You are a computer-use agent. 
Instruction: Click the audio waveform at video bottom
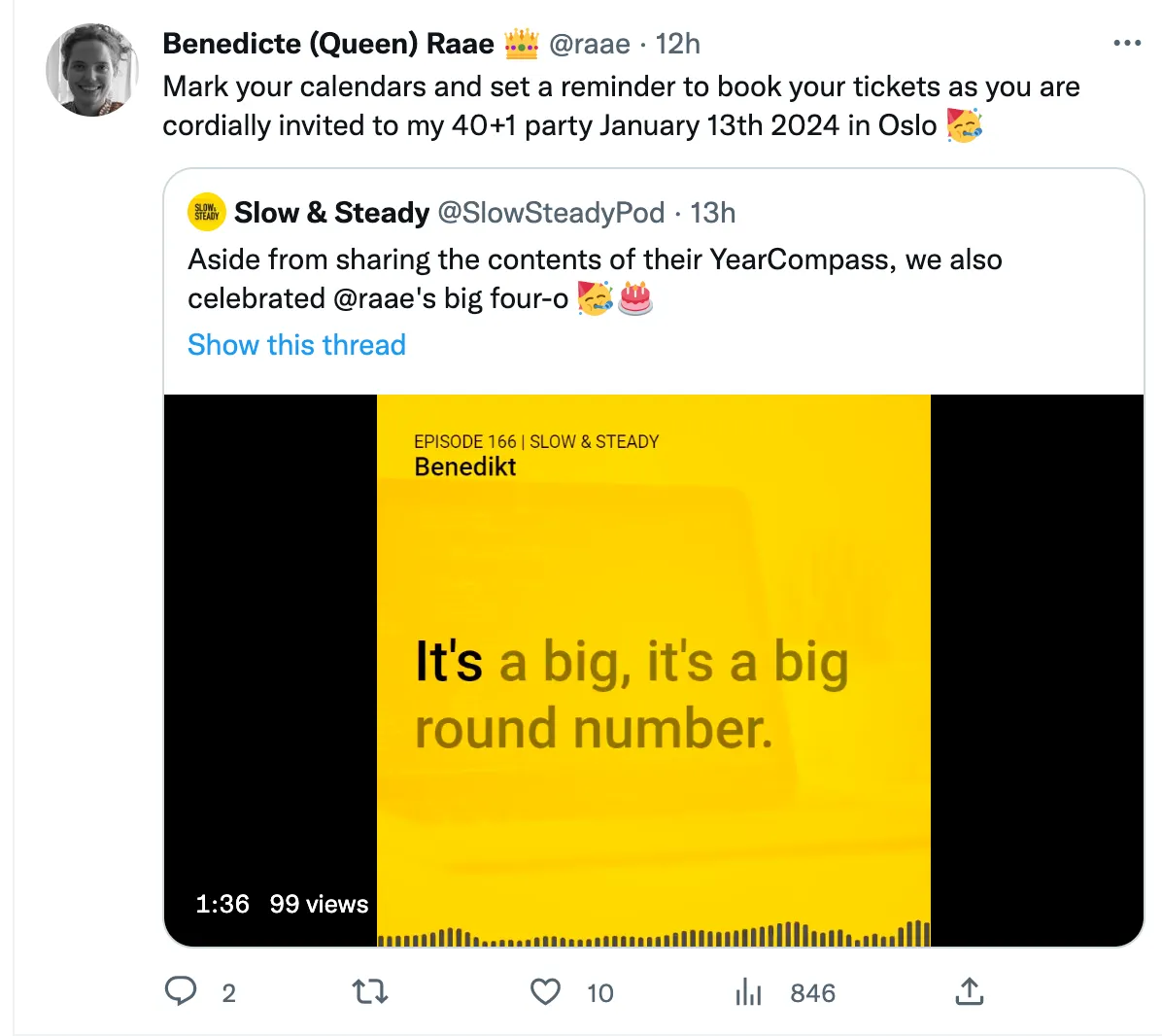[x=653, y=935]
